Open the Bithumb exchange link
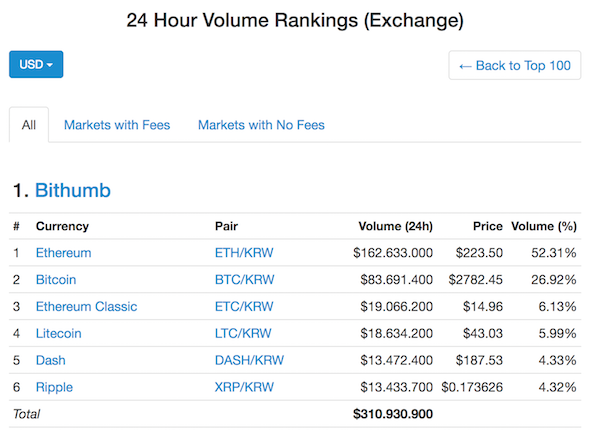Image resolution: width=600 pixels, height=434 pixels. click(73, 190)
